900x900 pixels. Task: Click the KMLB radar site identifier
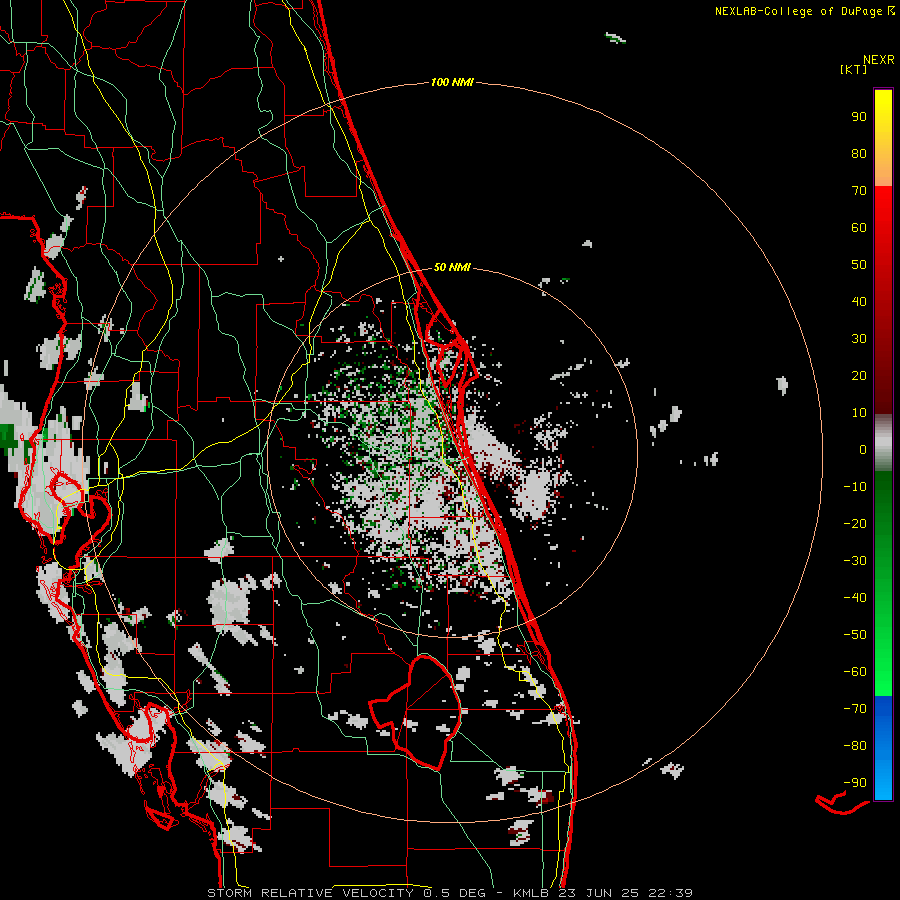point(531,893)
